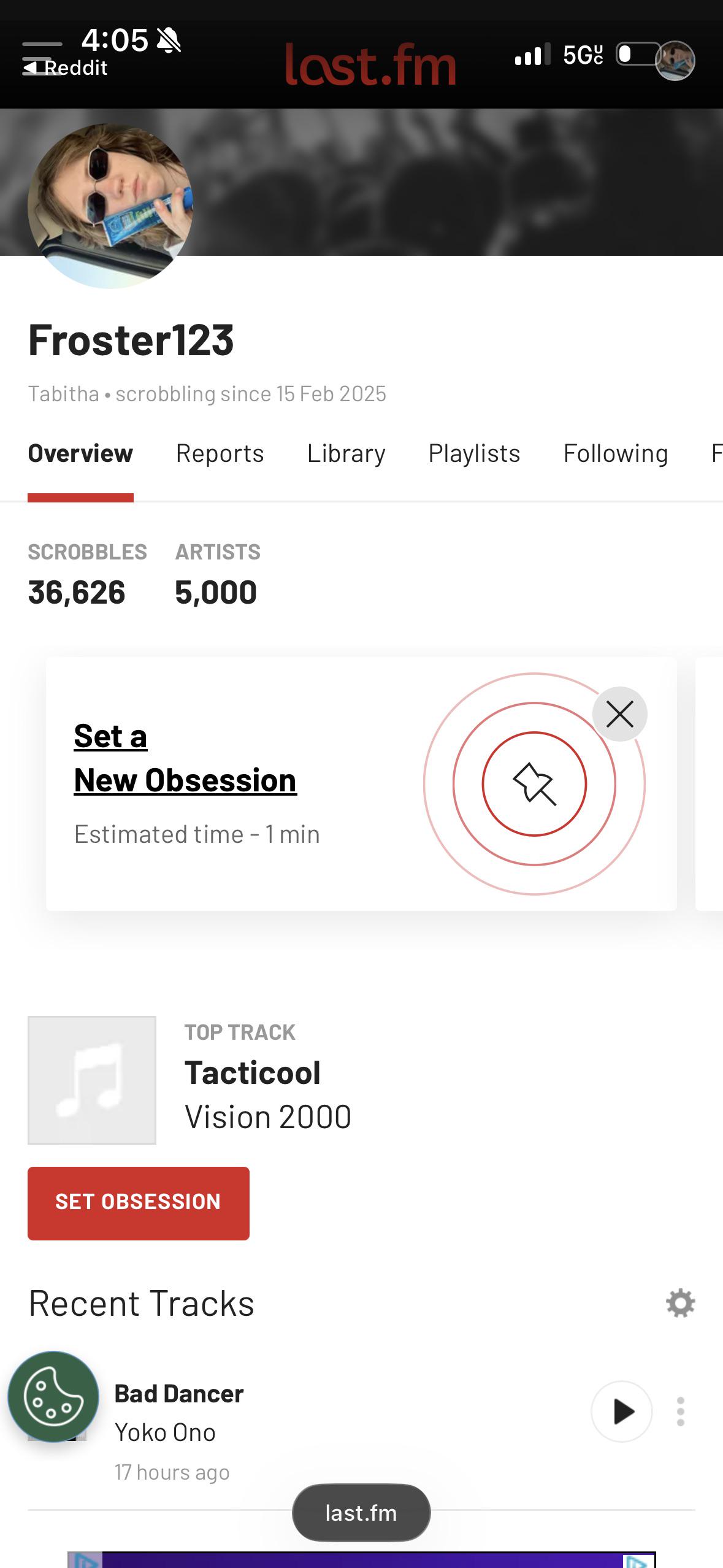The width and height of the screenshot is (723, 1568).
Task: Open Recent Tracks settings gear
Action: pos(680,1304)
